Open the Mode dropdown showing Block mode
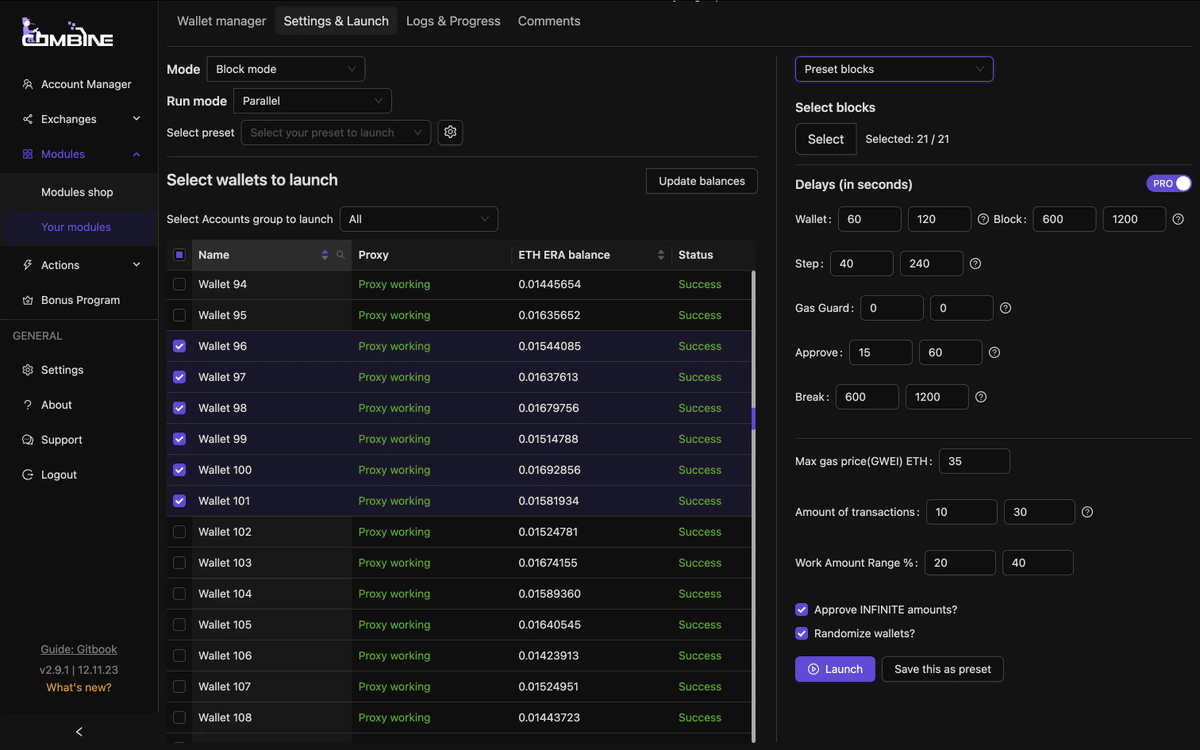The height and width of the screenshot is (750, 1200). [x=285, y=69]
